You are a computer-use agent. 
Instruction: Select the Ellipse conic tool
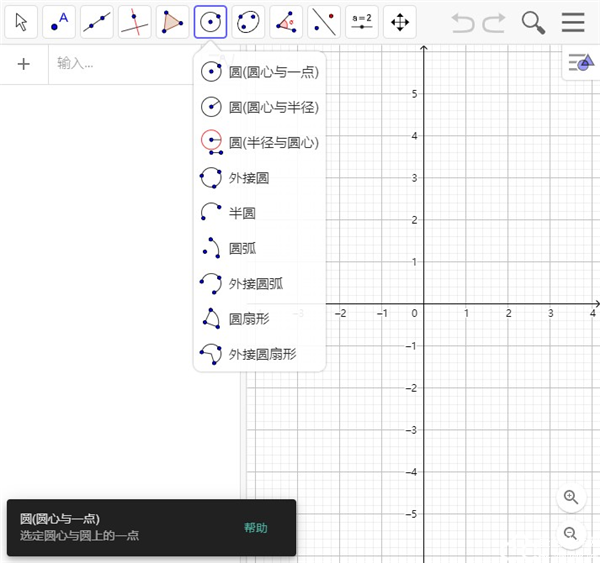[249, 21]
